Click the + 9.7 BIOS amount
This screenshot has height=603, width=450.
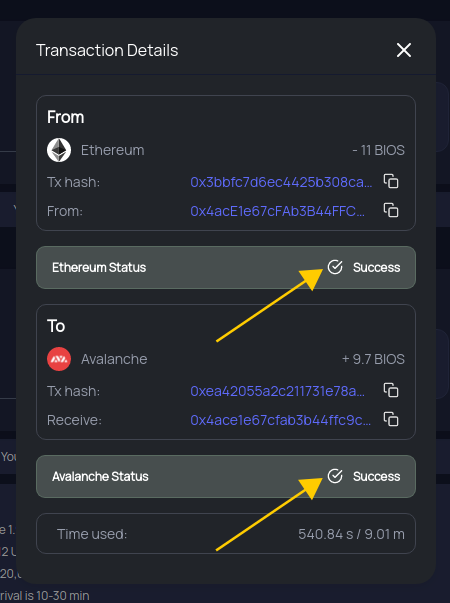[x=373, y=359]
